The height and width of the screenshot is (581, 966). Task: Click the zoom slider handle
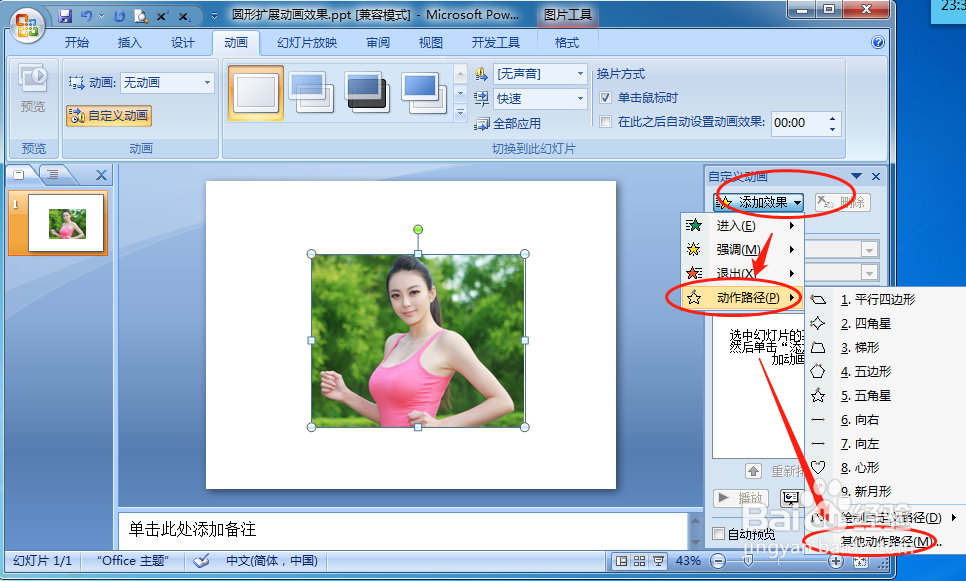click(748, 561)
